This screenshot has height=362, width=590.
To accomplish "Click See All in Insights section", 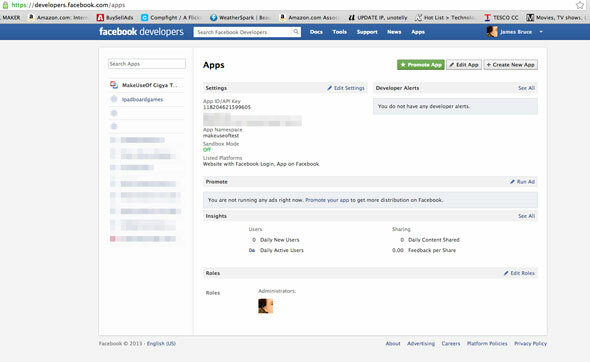I will (x=526, y=216).
